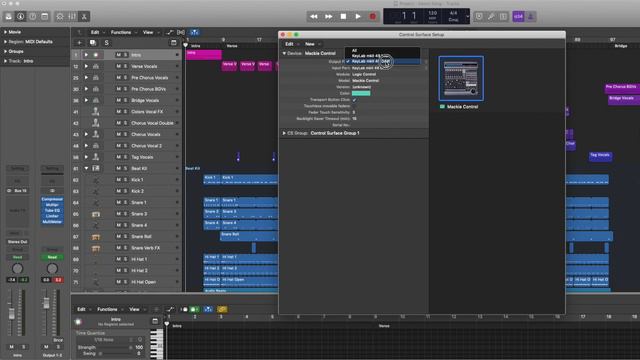Toggle the purple 1234 count-in button
Viewport: 640px width, 360px height.
pyautogui.click(x=518, y=16)
